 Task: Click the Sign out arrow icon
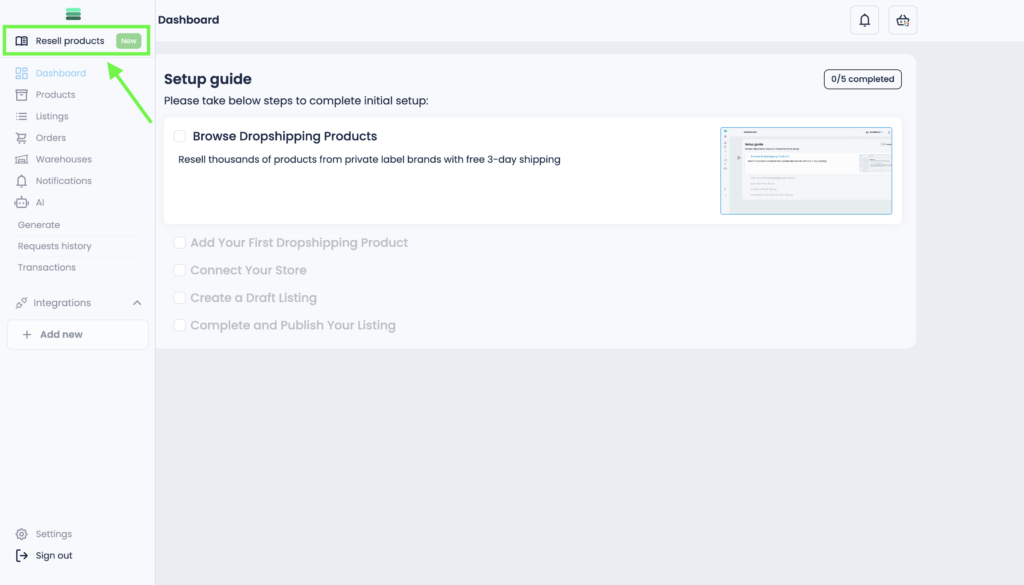[x=22, y=556]
